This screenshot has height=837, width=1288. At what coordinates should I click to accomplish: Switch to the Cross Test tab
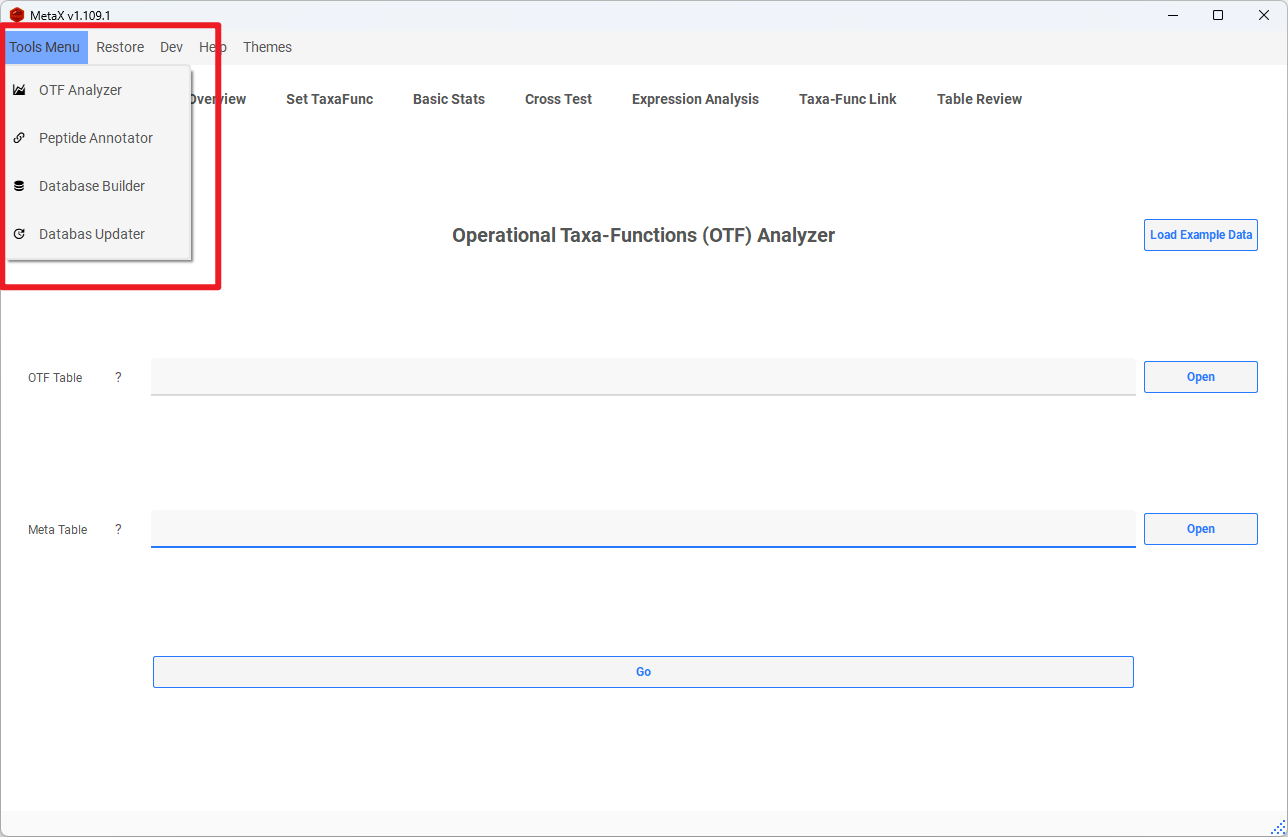click(559, 99)
